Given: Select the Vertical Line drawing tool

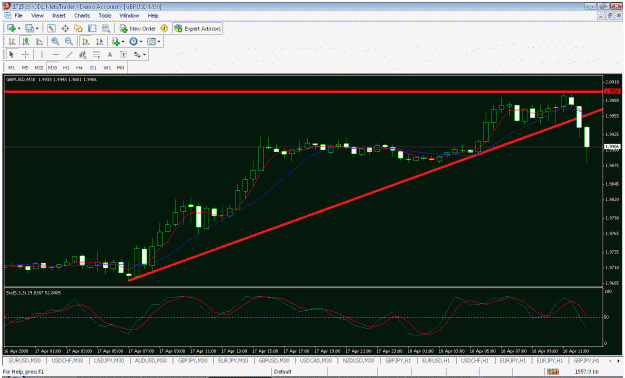Looking at the screenshot, I should 41,55.
